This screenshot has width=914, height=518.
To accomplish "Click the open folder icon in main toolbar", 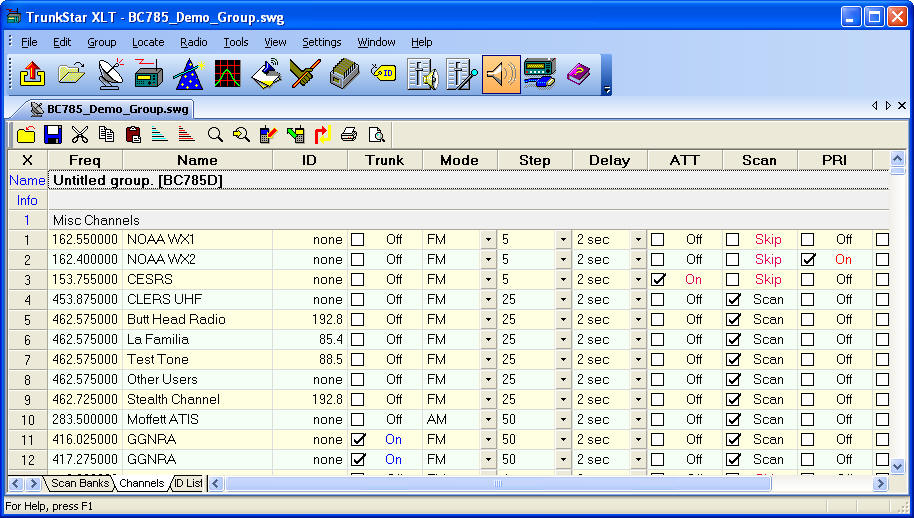I will pyautogui.click(x=71, y=74).
